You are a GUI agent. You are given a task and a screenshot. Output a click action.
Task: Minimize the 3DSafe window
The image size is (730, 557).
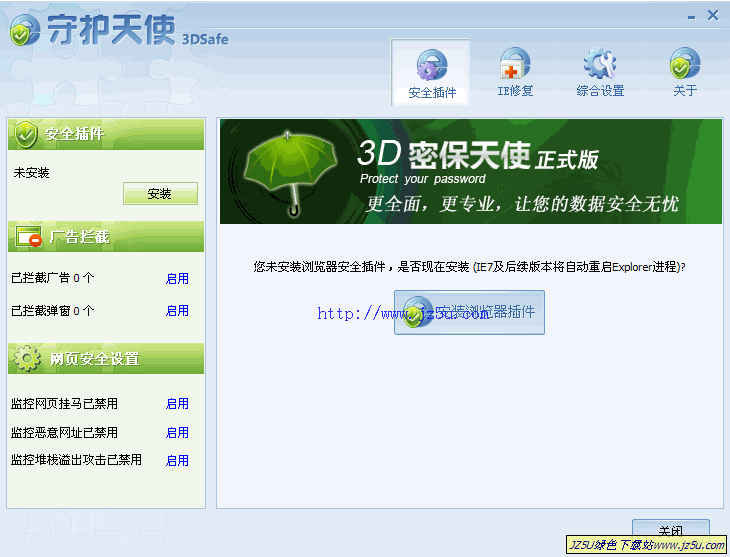(691, 17)
